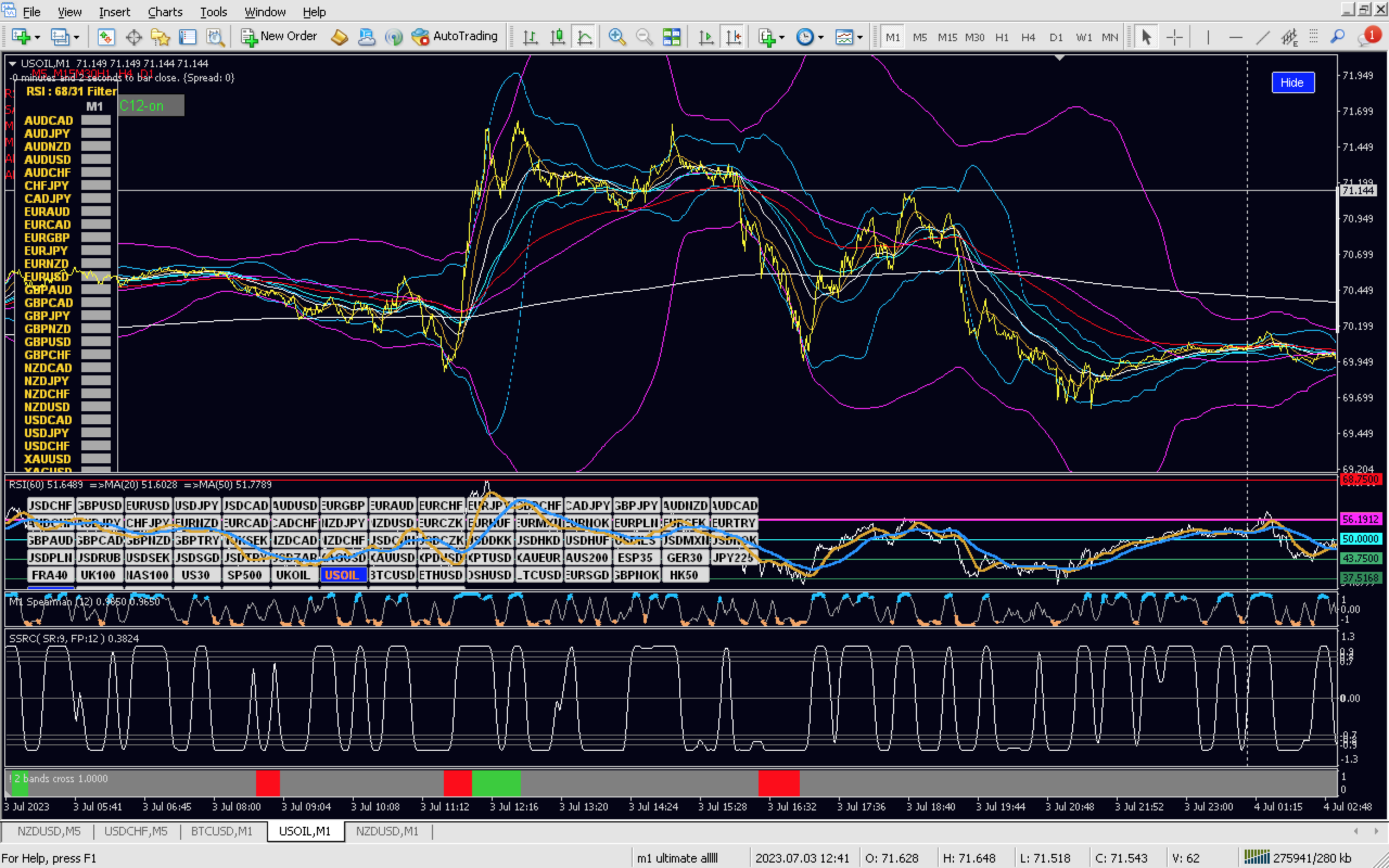Open the Market Watch window icon

tap(106, 37)
